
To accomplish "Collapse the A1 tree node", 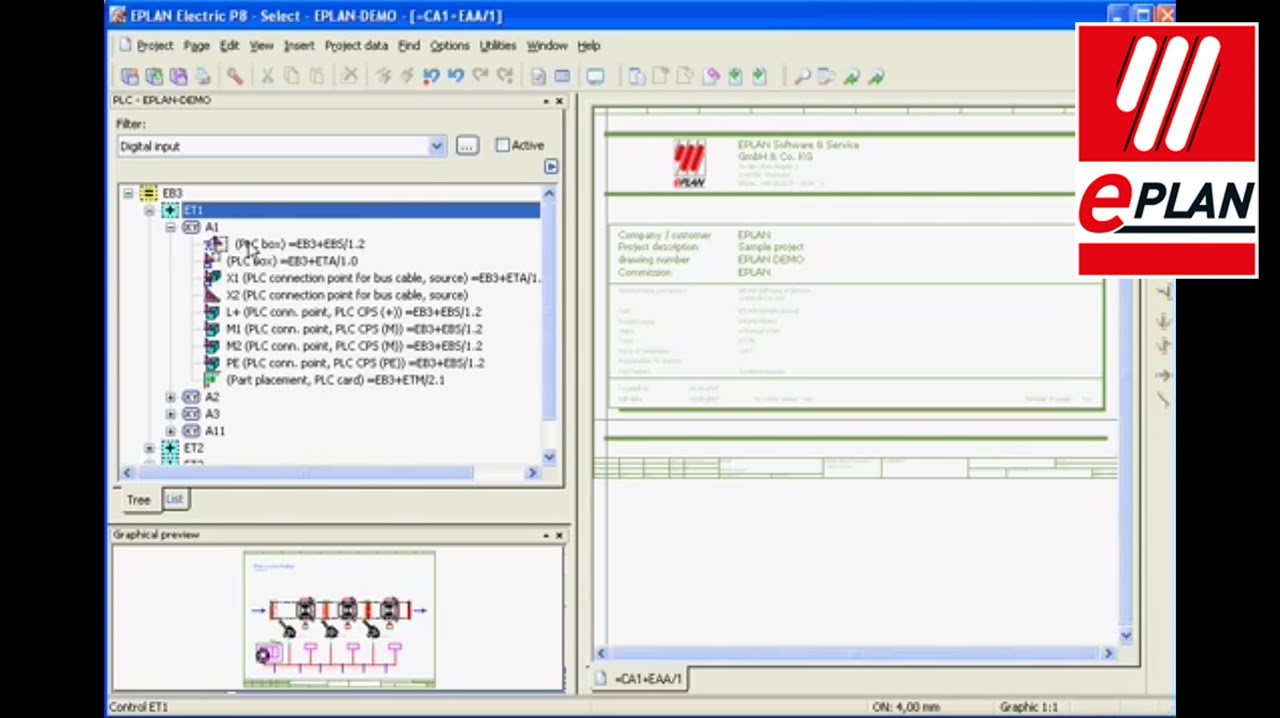I will point(170,227).
